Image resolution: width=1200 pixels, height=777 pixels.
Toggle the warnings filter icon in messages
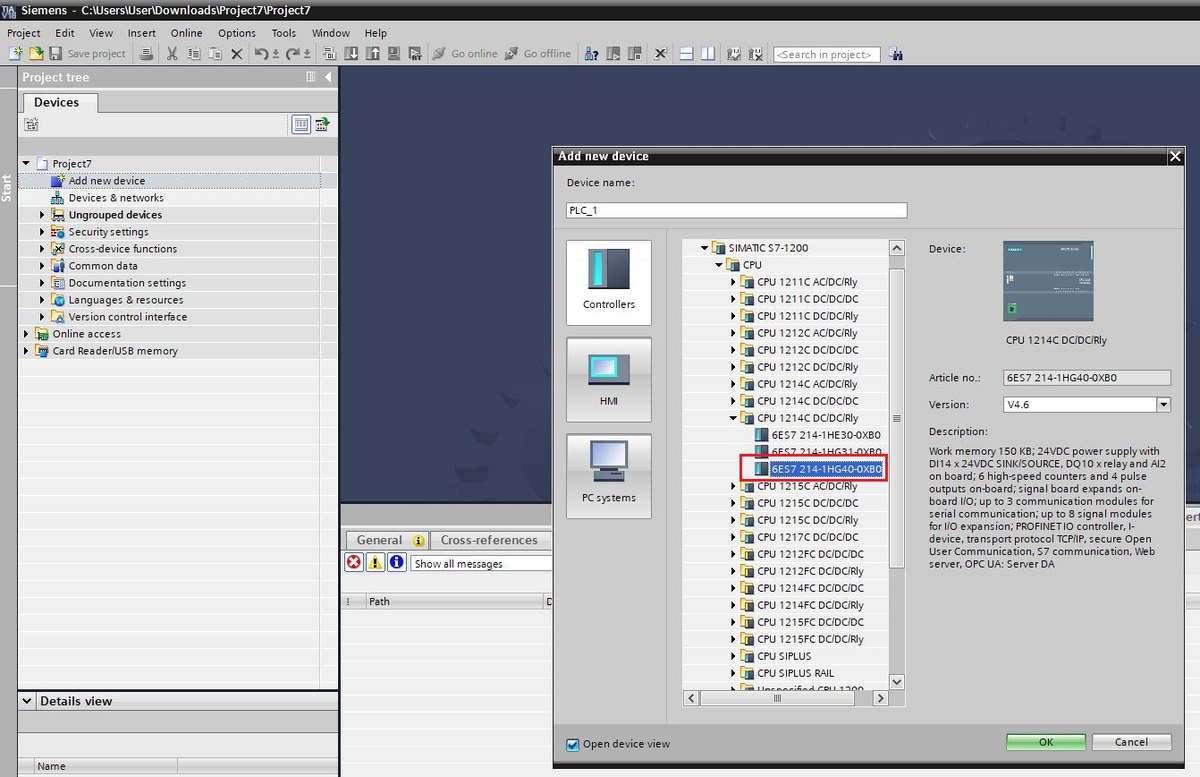pos(375,563)
